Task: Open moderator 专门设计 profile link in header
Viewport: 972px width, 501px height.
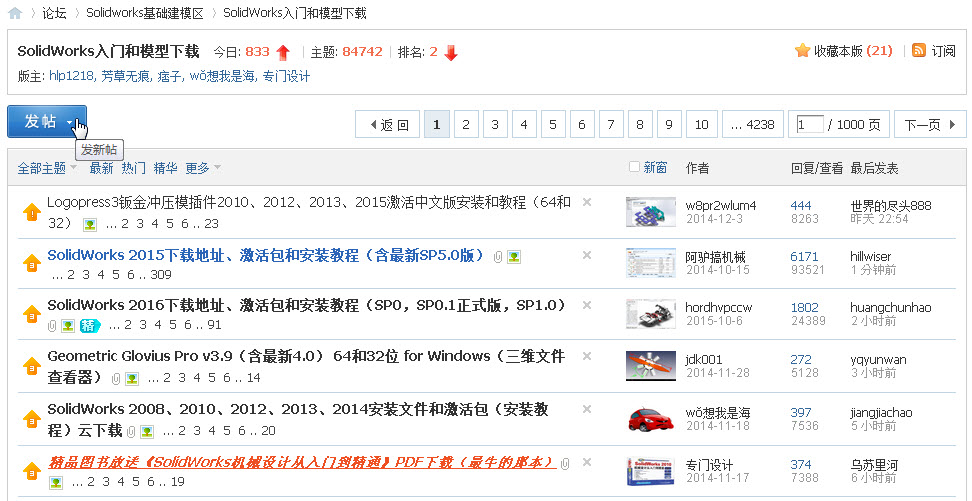Action: point(286,76)
